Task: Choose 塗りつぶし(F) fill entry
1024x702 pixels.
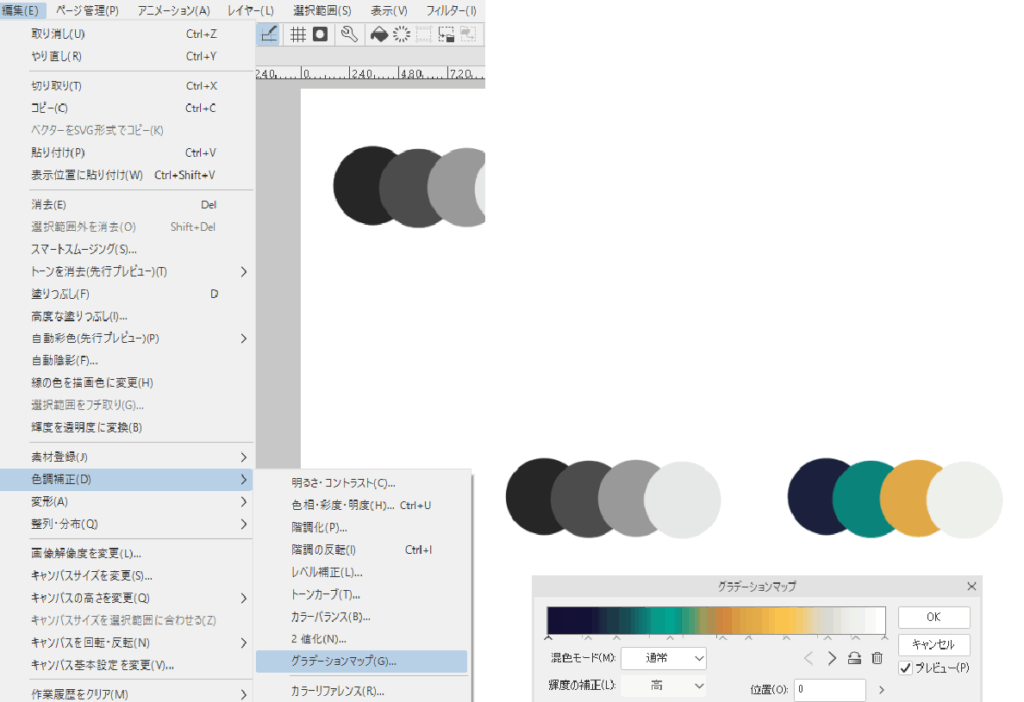Action: (x=126, y=294)
